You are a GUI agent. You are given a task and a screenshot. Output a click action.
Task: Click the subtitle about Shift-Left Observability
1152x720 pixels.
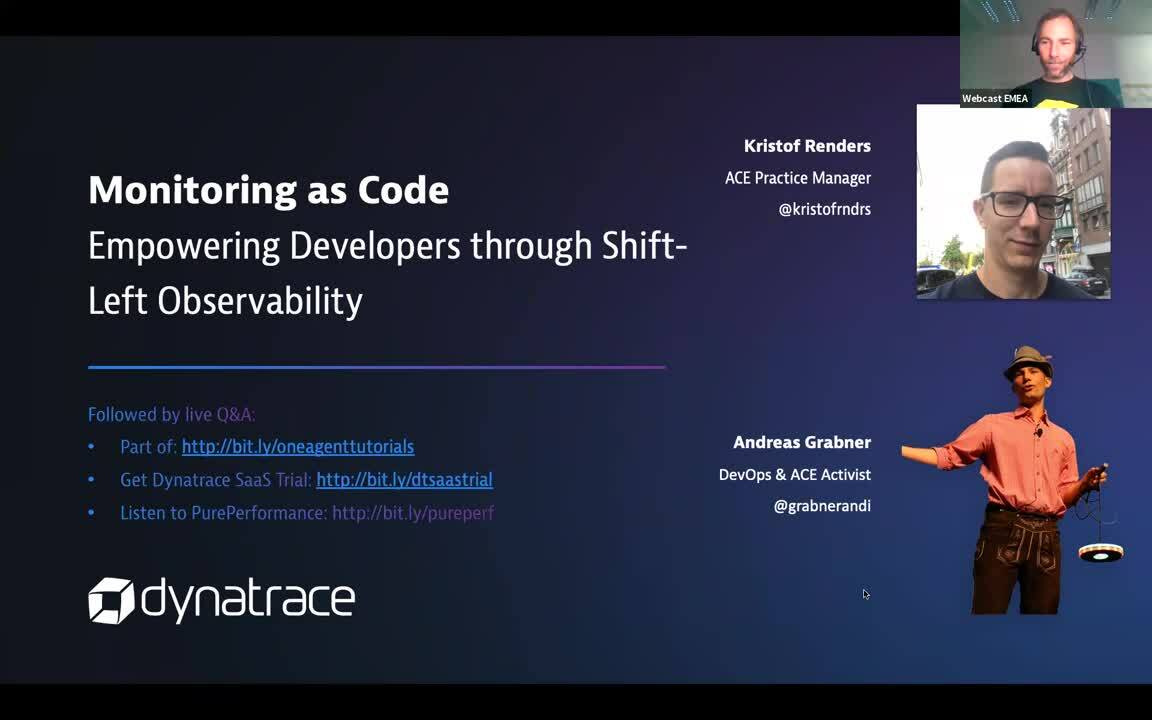tap(388, 271)
